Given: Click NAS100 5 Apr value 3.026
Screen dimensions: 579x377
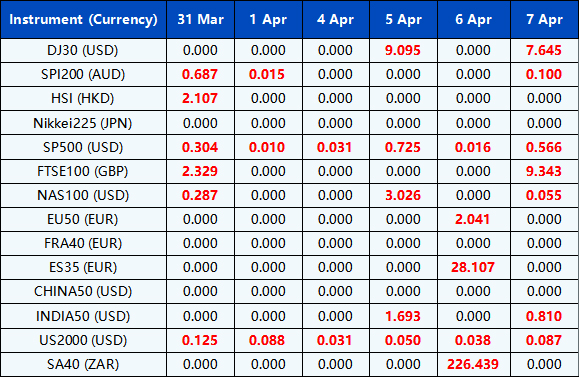Looking at the screenshot, I should click(403, 195).
